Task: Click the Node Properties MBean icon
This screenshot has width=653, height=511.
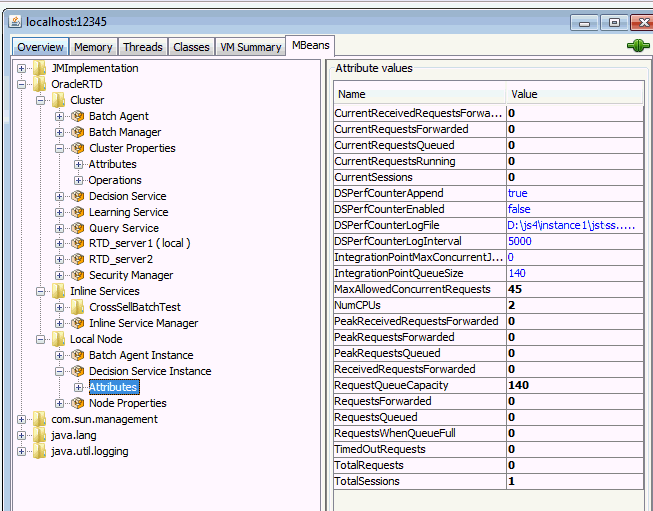Action: (x=77, y=403)
